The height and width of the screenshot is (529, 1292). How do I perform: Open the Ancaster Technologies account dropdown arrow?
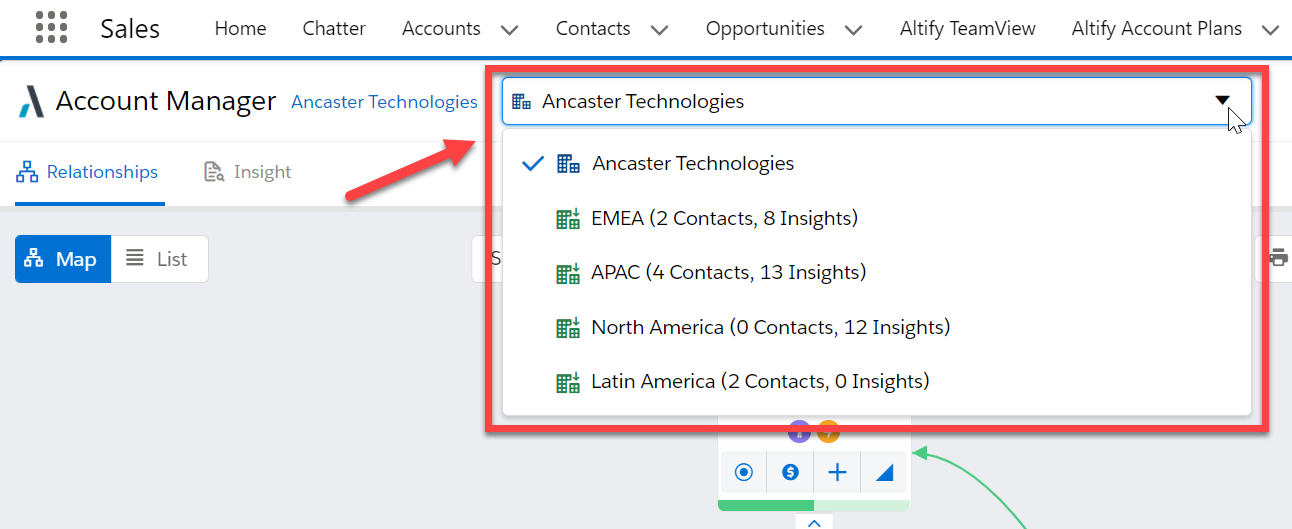[x=1222, y=101]
